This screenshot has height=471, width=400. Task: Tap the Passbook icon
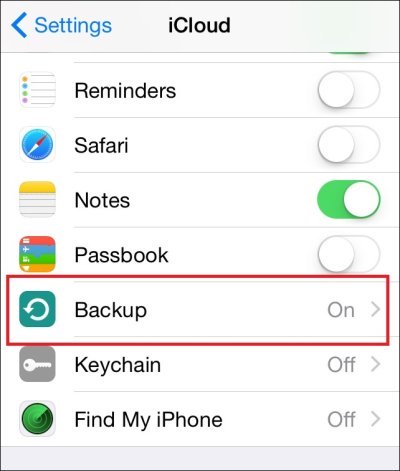point(37,254)
